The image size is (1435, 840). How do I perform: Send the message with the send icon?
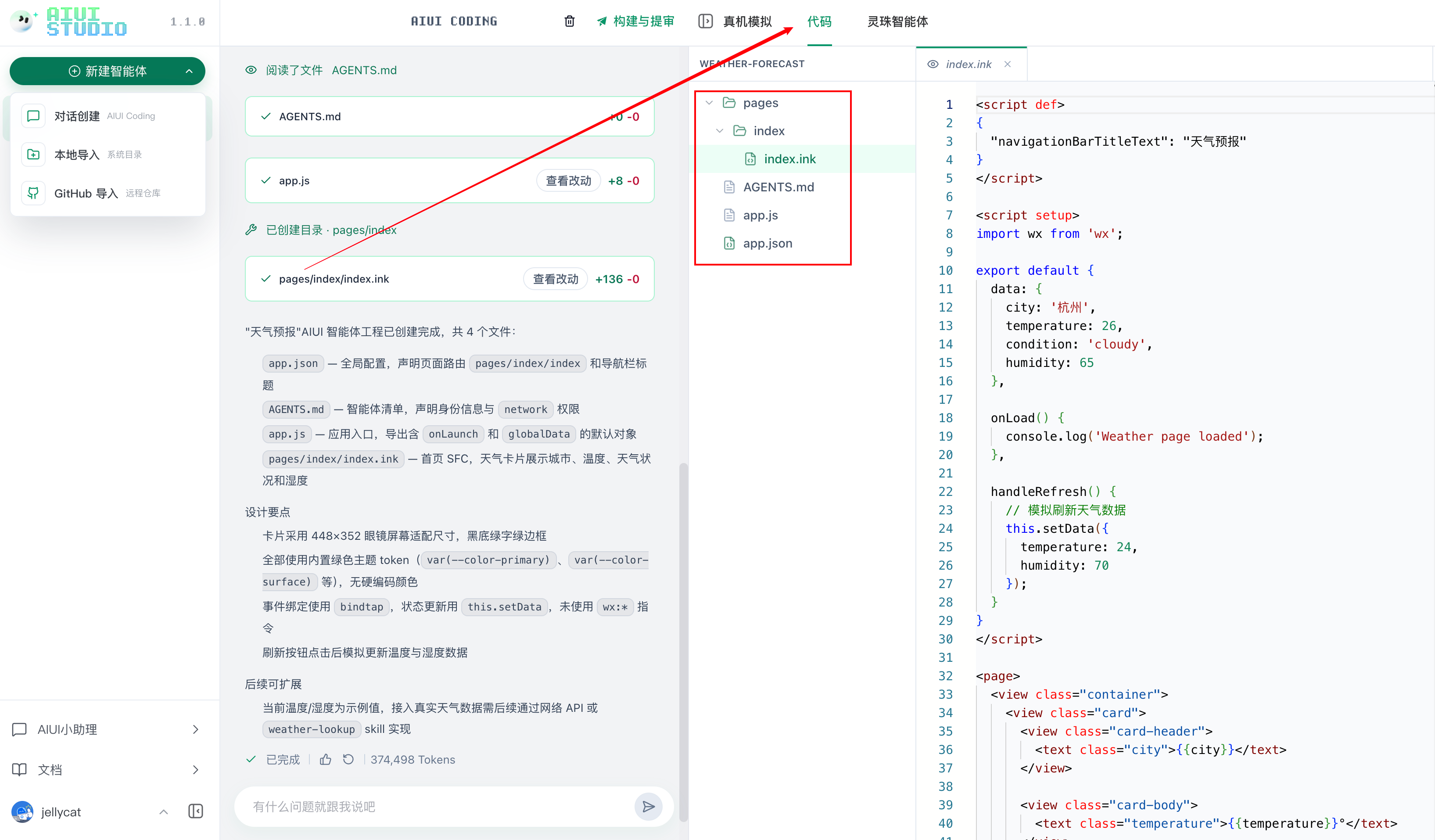pos(649,806)
